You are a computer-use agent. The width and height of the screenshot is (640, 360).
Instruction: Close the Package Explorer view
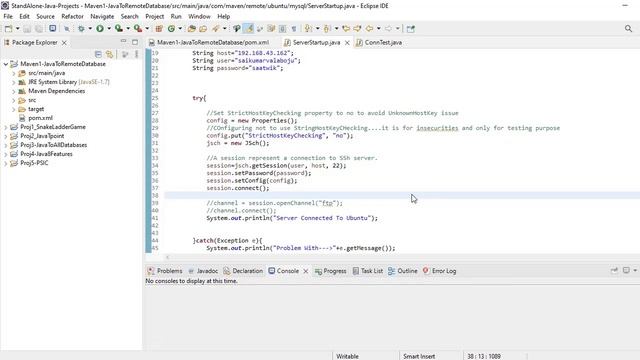pos(64,42)
